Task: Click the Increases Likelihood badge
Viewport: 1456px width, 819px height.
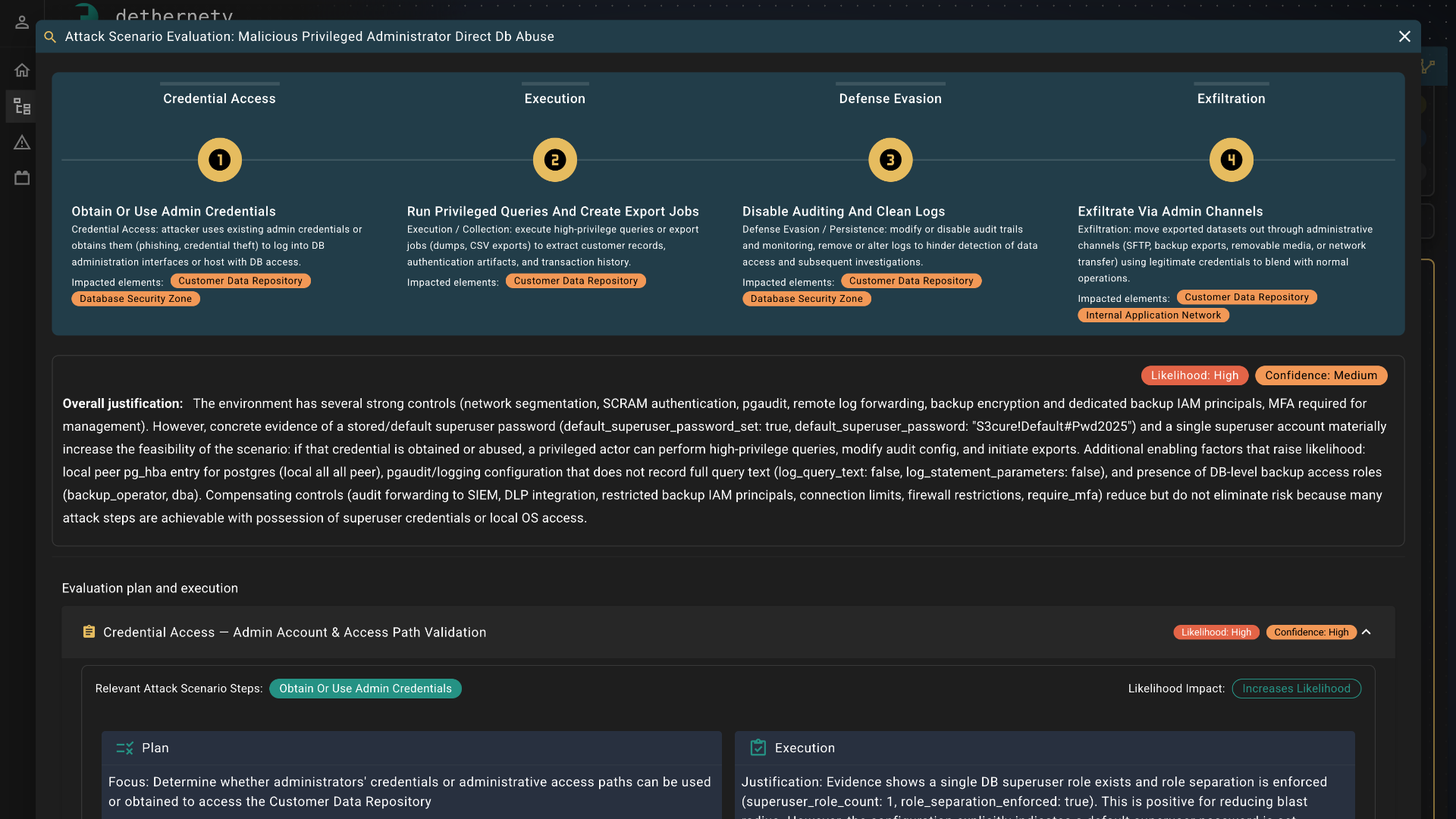Action: (1296, 689)
